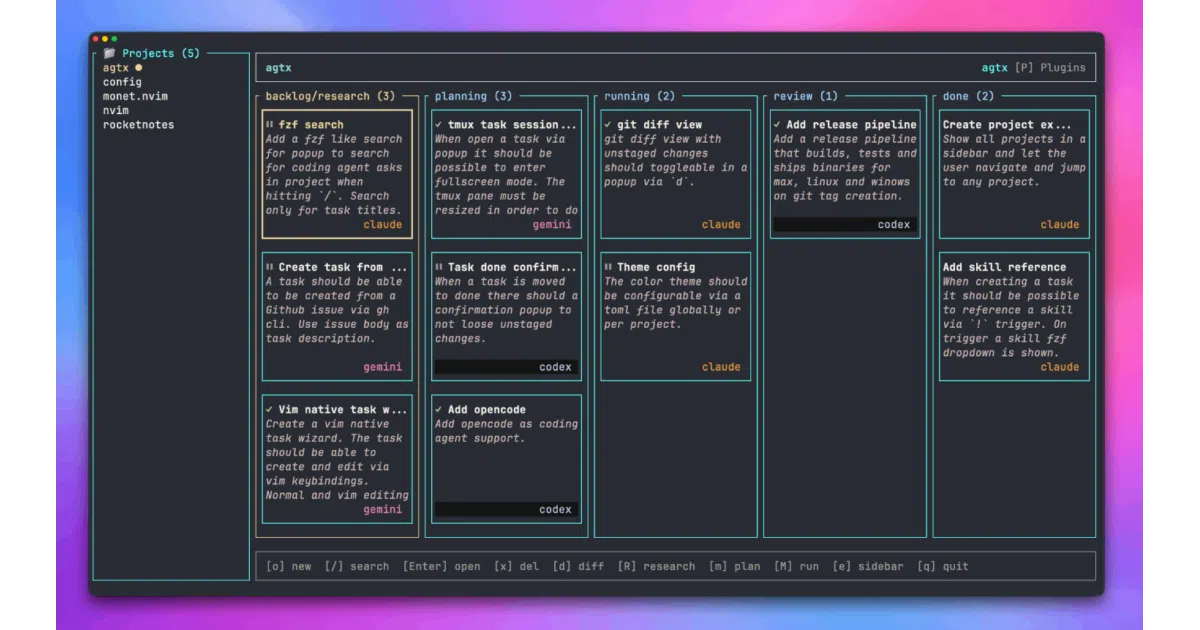Click codex label on Task done confirm card
1200x630 pixels.
point(555,367)
